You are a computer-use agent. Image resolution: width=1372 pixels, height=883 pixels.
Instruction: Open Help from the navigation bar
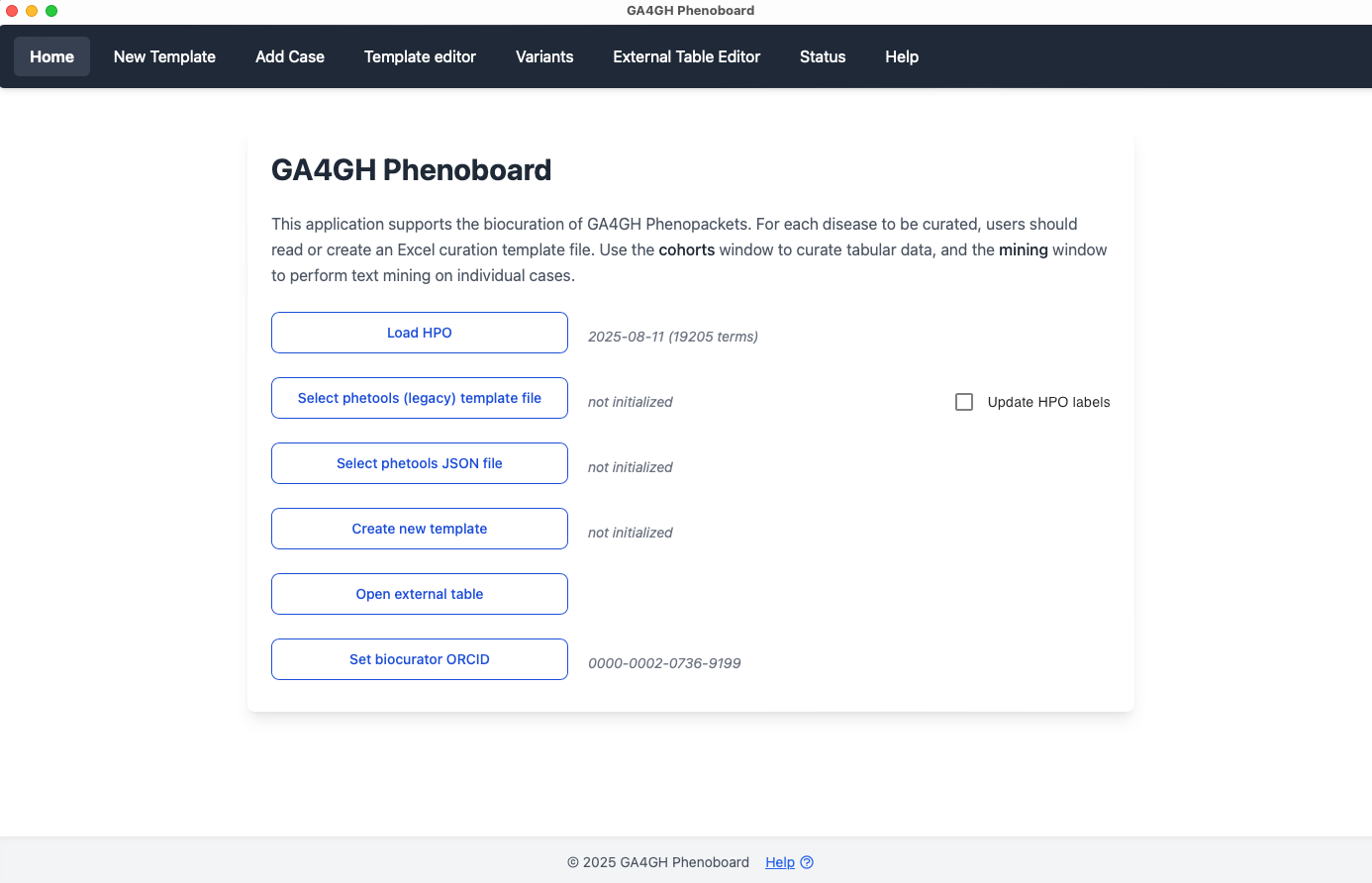tap(901, 56)
